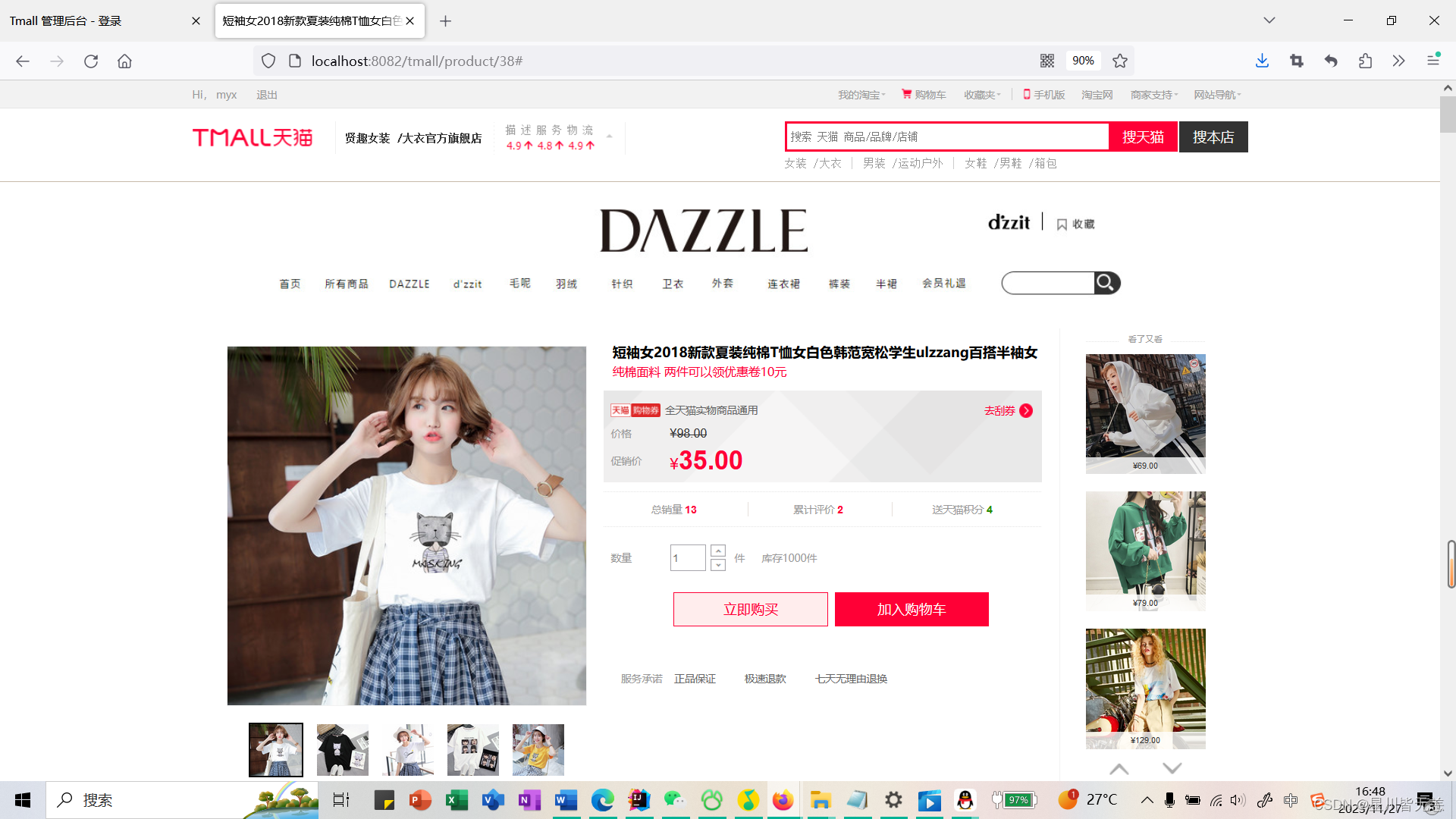Select the 连衣裙 category menu
Viewport: 1456px width, 819px height.
pyautogui.click(x=783, y=284)
